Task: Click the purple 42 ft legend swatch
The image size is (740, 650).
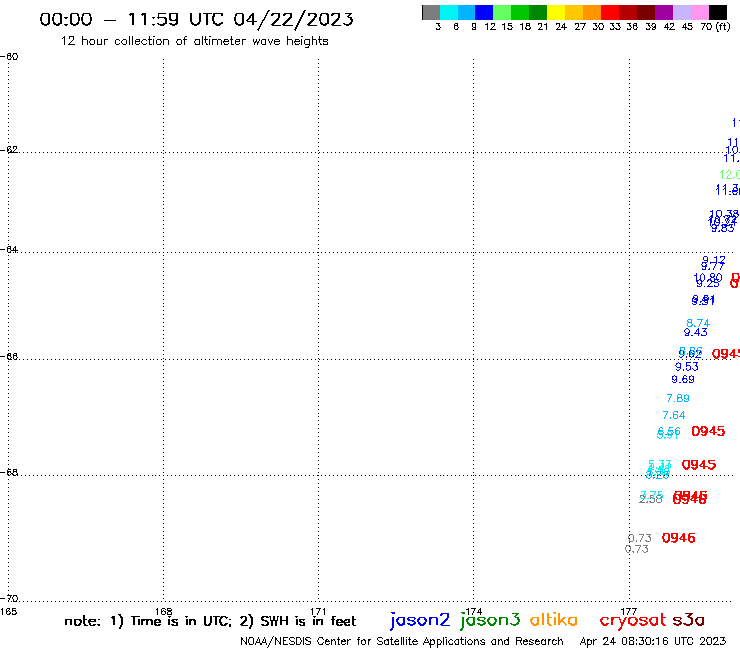Action: (x=664, y=12)
